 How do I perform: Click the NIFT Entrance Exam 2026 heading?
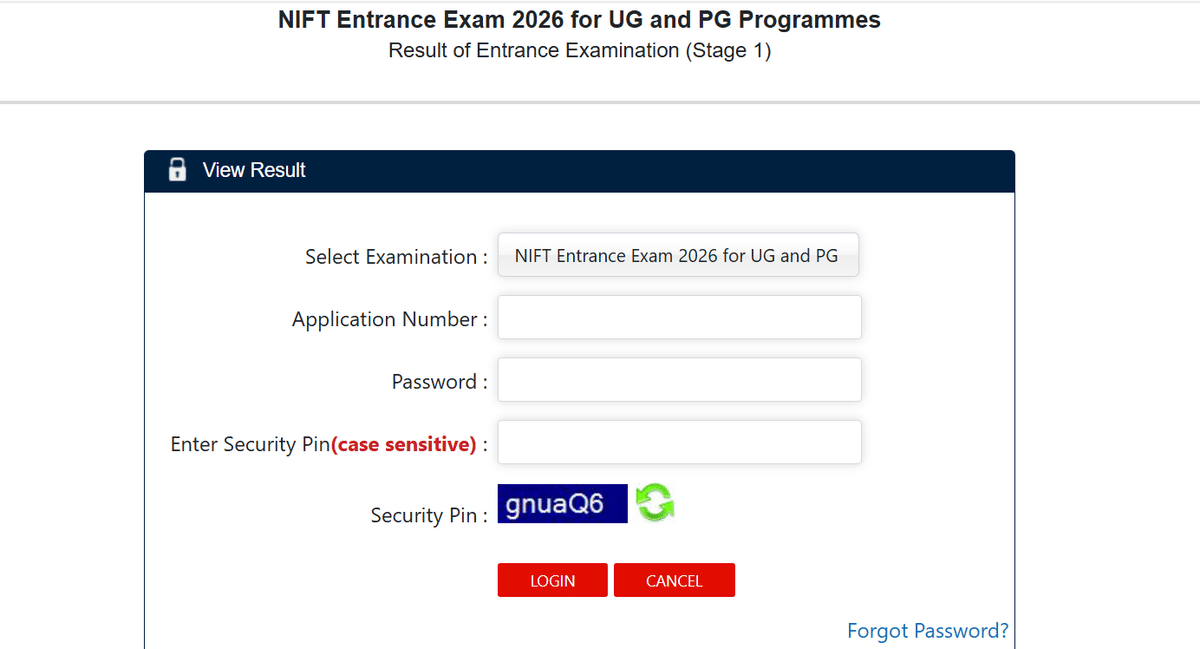[578, 19]
